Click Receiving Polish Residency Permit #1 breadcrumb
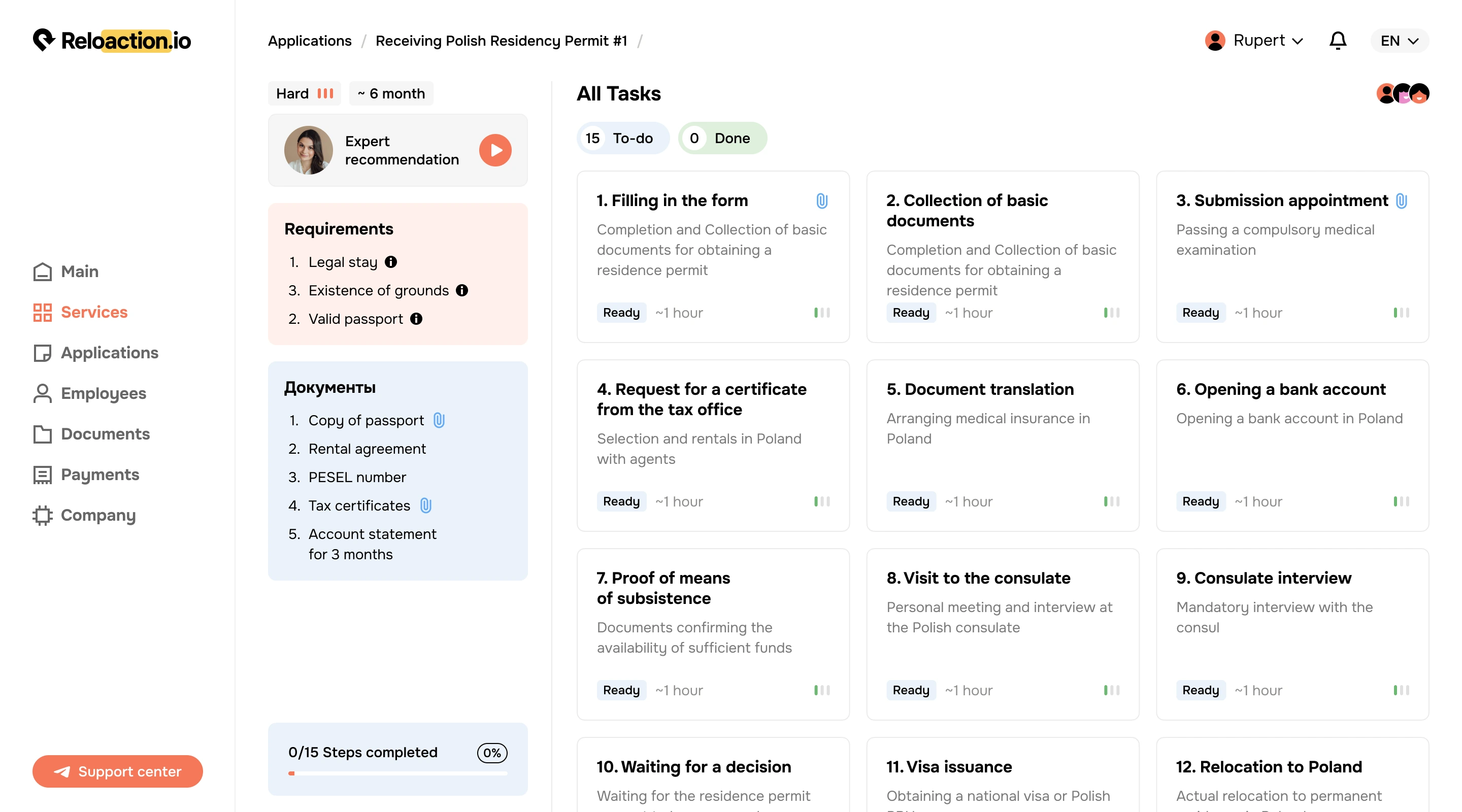 pyautogui.click(x=501, y=40)
